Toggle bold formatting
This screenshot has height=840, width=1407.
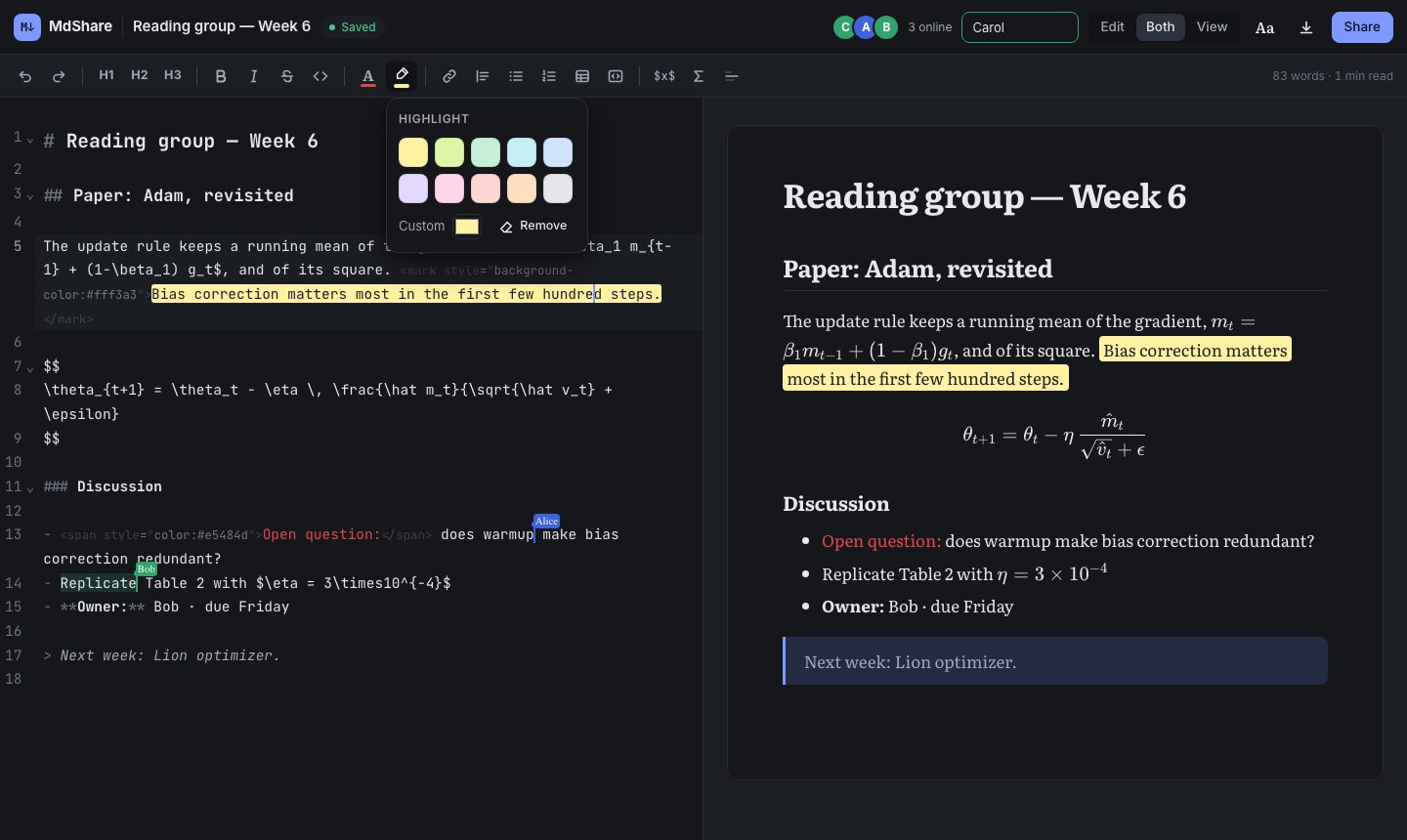(221, 76)
